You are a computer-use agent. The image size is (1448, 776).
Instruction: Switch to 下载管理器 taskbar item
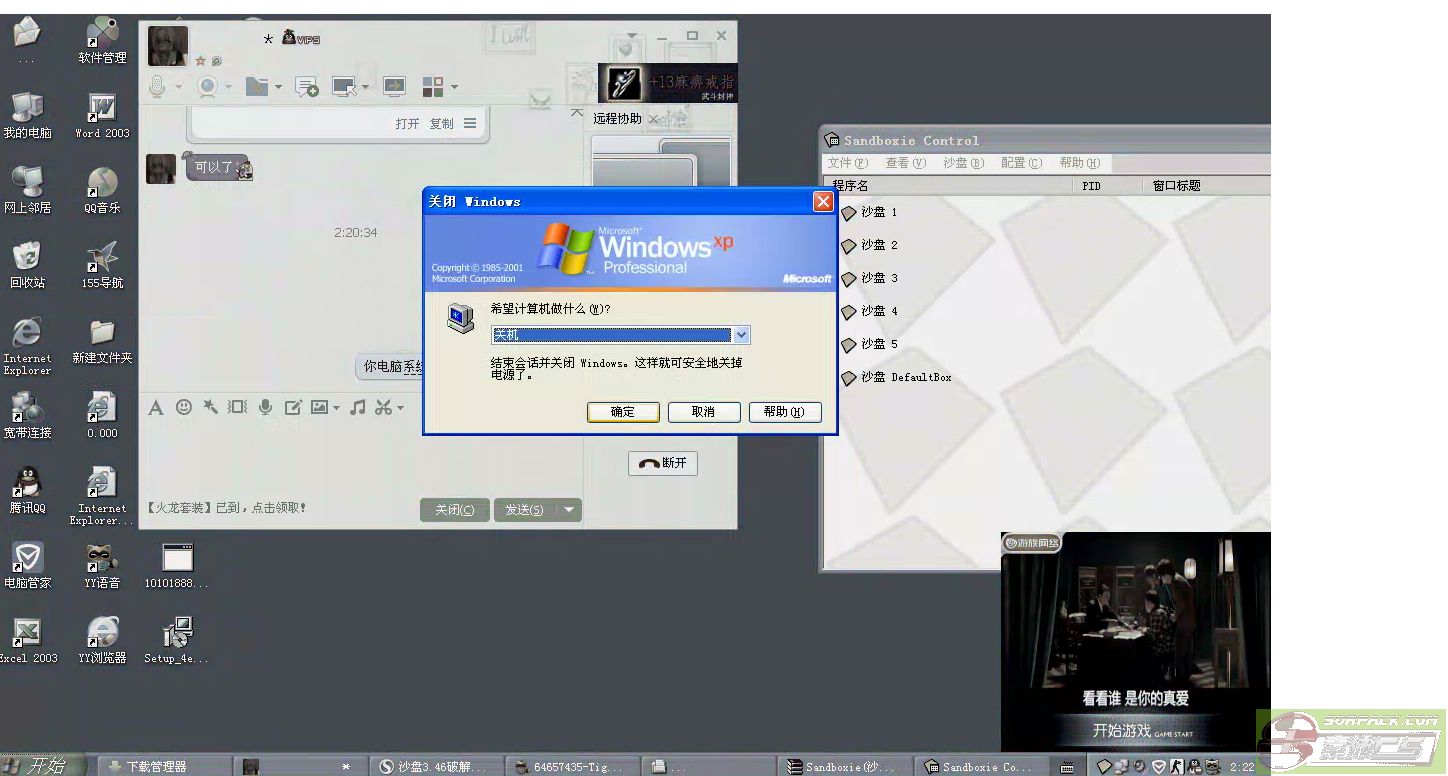click(165, 767)
